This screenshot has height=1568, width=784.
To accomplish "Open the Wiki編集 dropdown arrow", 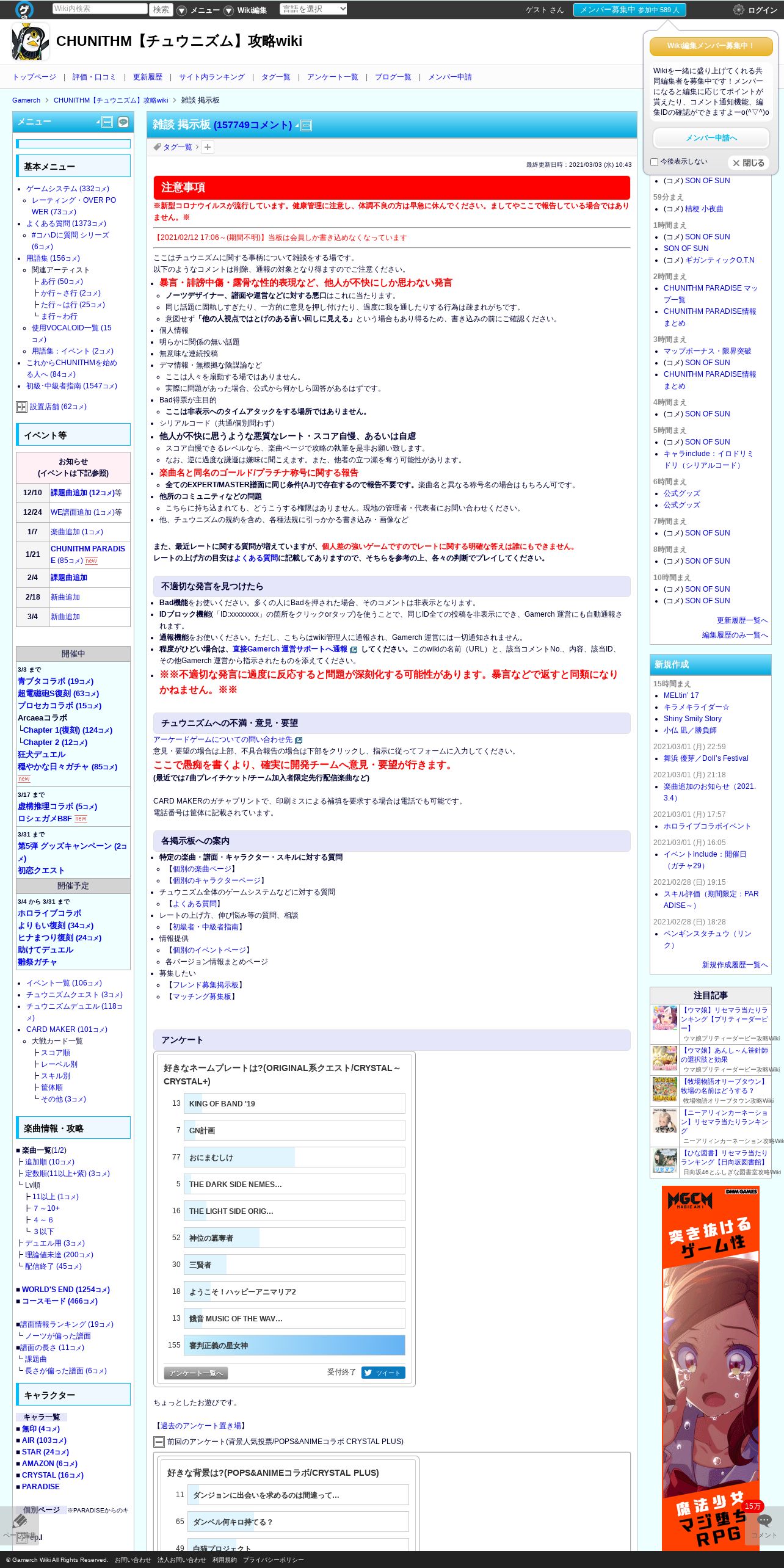I will pyautogui.click(x=228, y=10).
